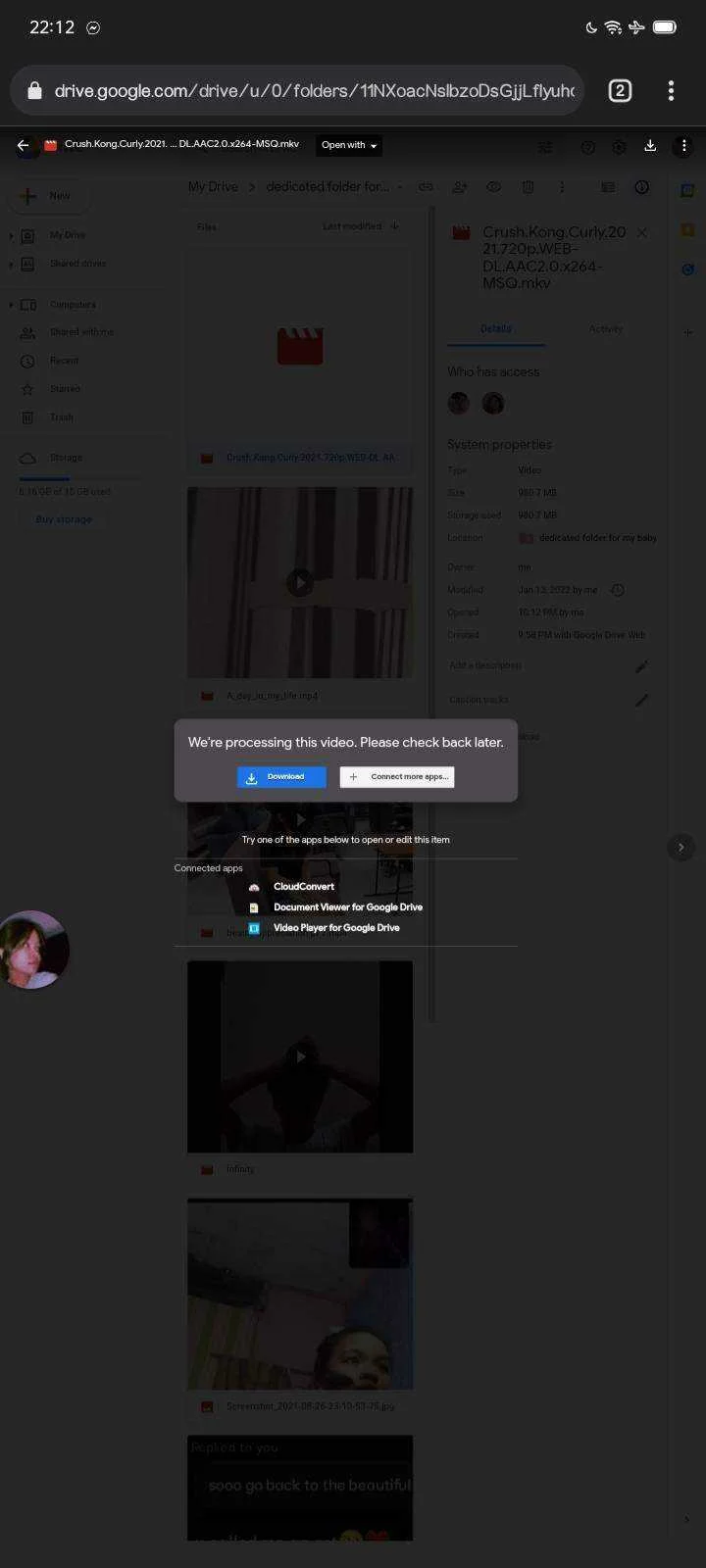Switch to list layout view icon

[x=608, y=186]
